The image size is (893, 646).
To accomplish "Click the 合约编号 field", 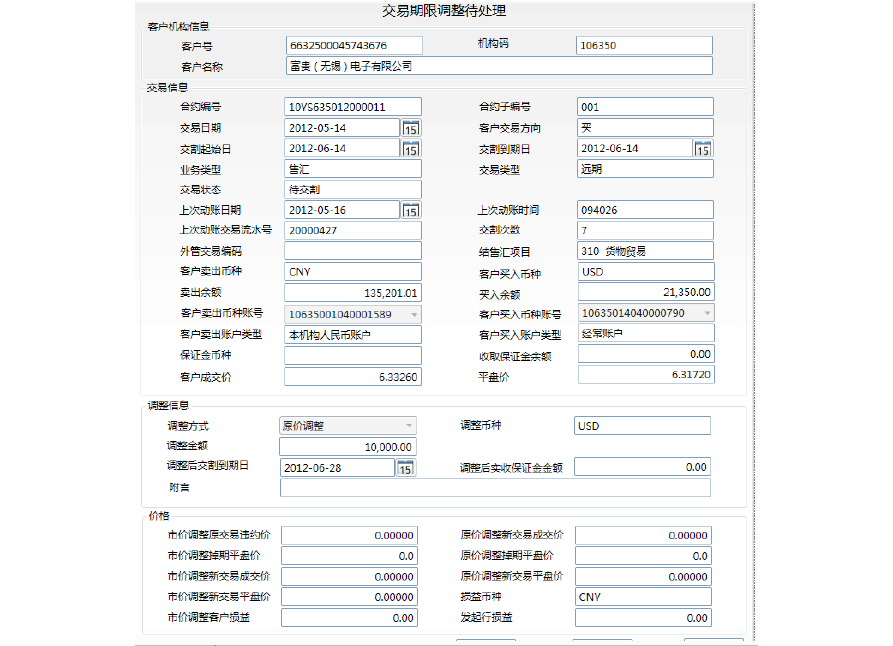I will coord(353,107).
